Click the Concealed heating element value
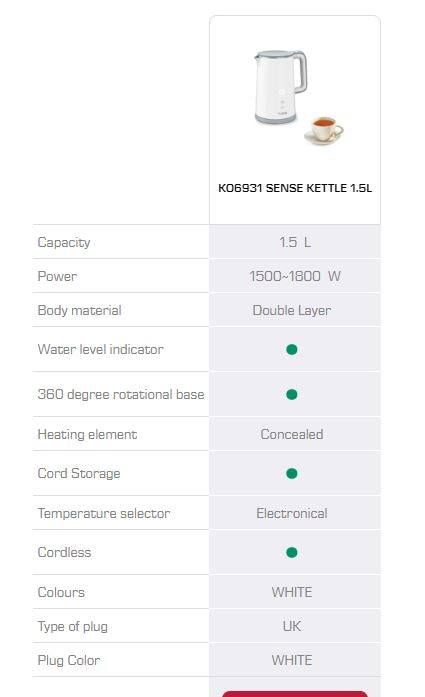This screenshot has height=697, width=425. click(x=292, y=434)
